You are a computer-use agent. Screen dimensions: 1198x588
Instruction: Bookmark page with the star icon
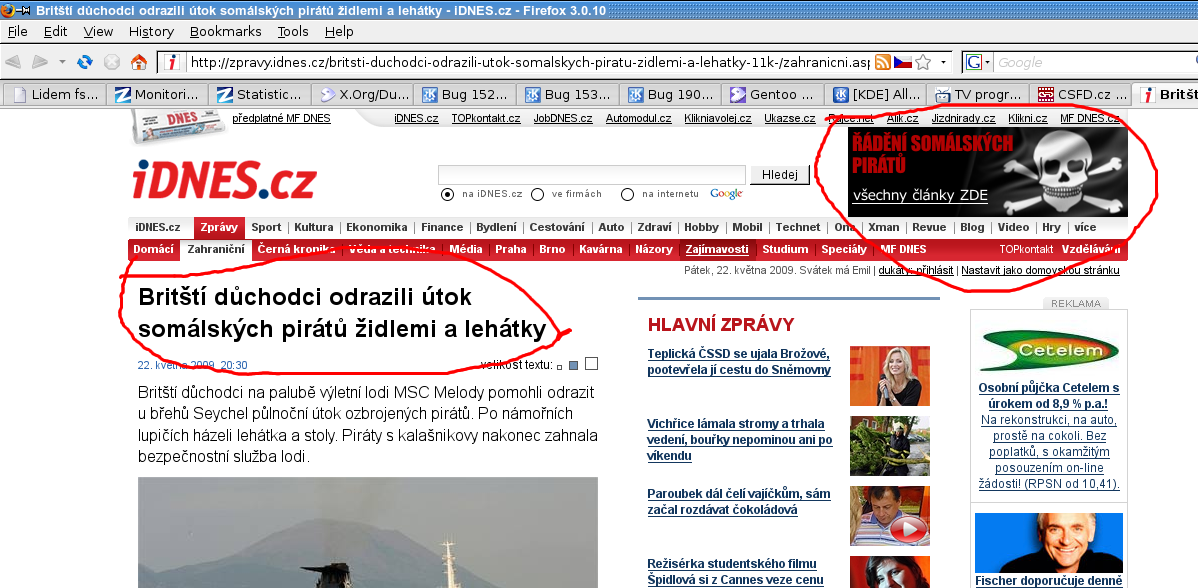[923, 62]
